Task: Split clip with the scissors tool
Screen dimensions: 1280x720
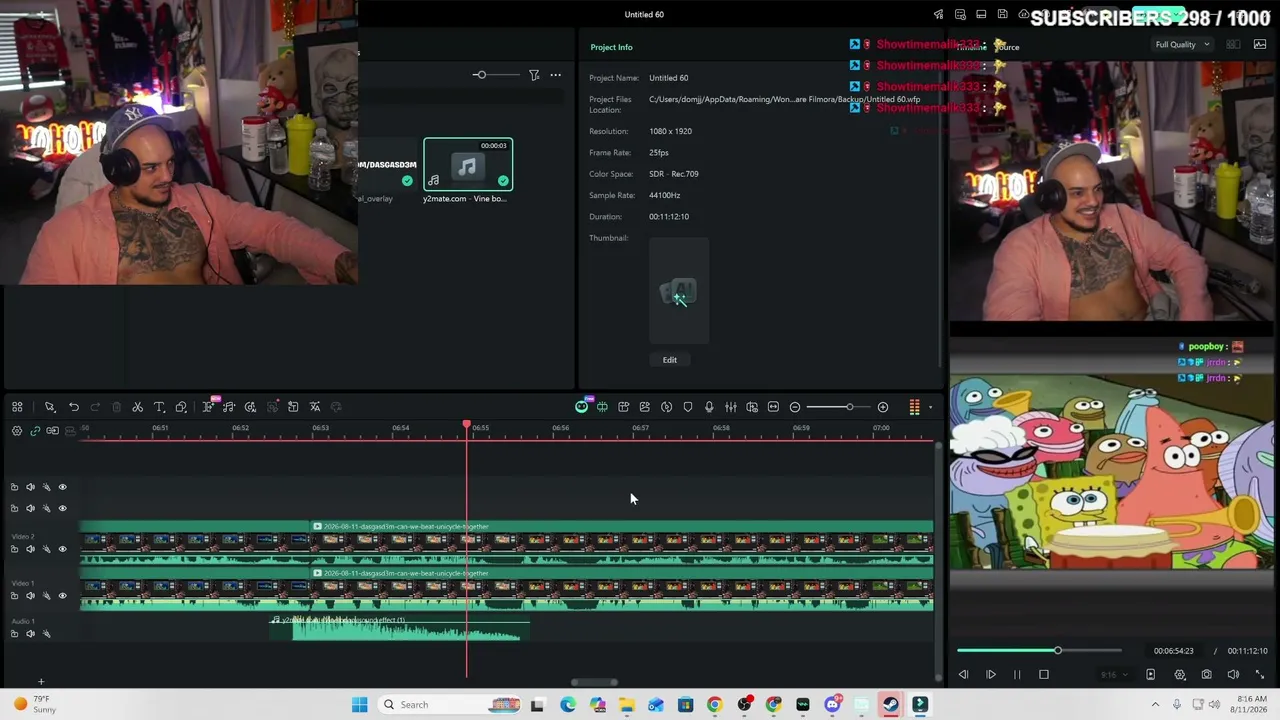Action: (x=138, y=407)
